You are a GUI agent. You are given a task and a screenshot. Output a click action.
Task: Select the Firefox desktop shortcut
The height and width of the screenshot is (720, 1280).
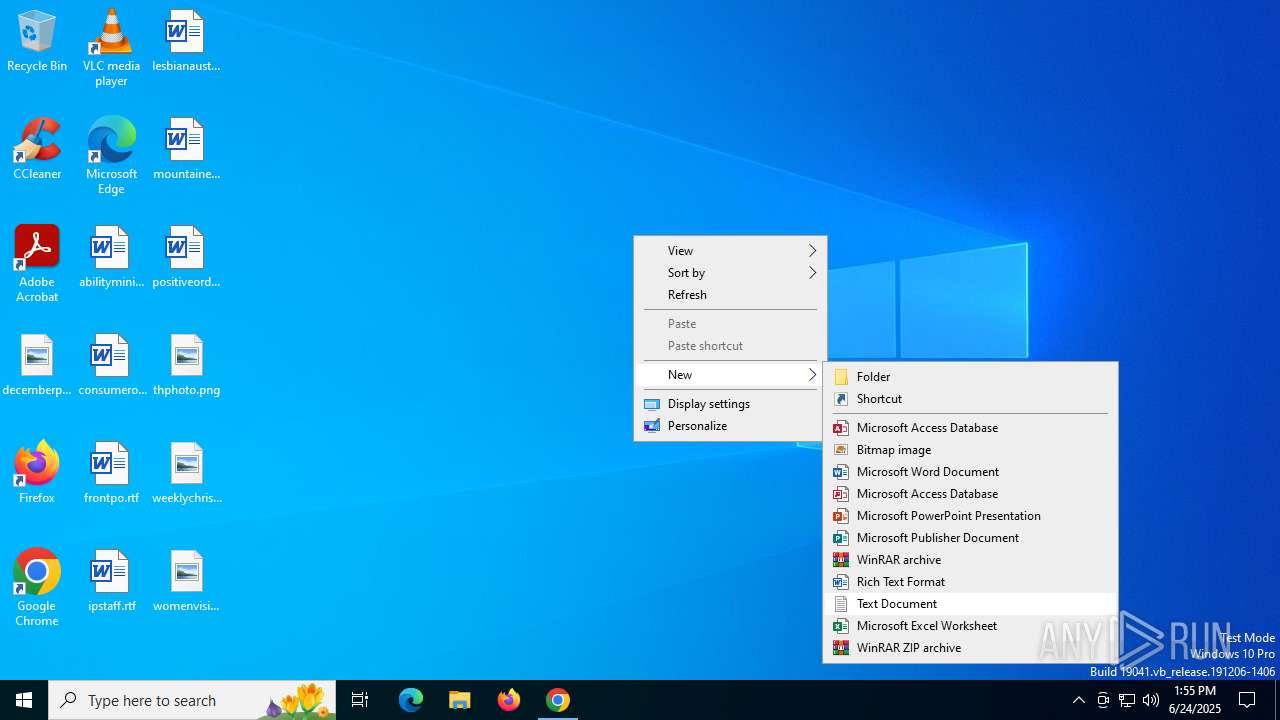point(37,473)
